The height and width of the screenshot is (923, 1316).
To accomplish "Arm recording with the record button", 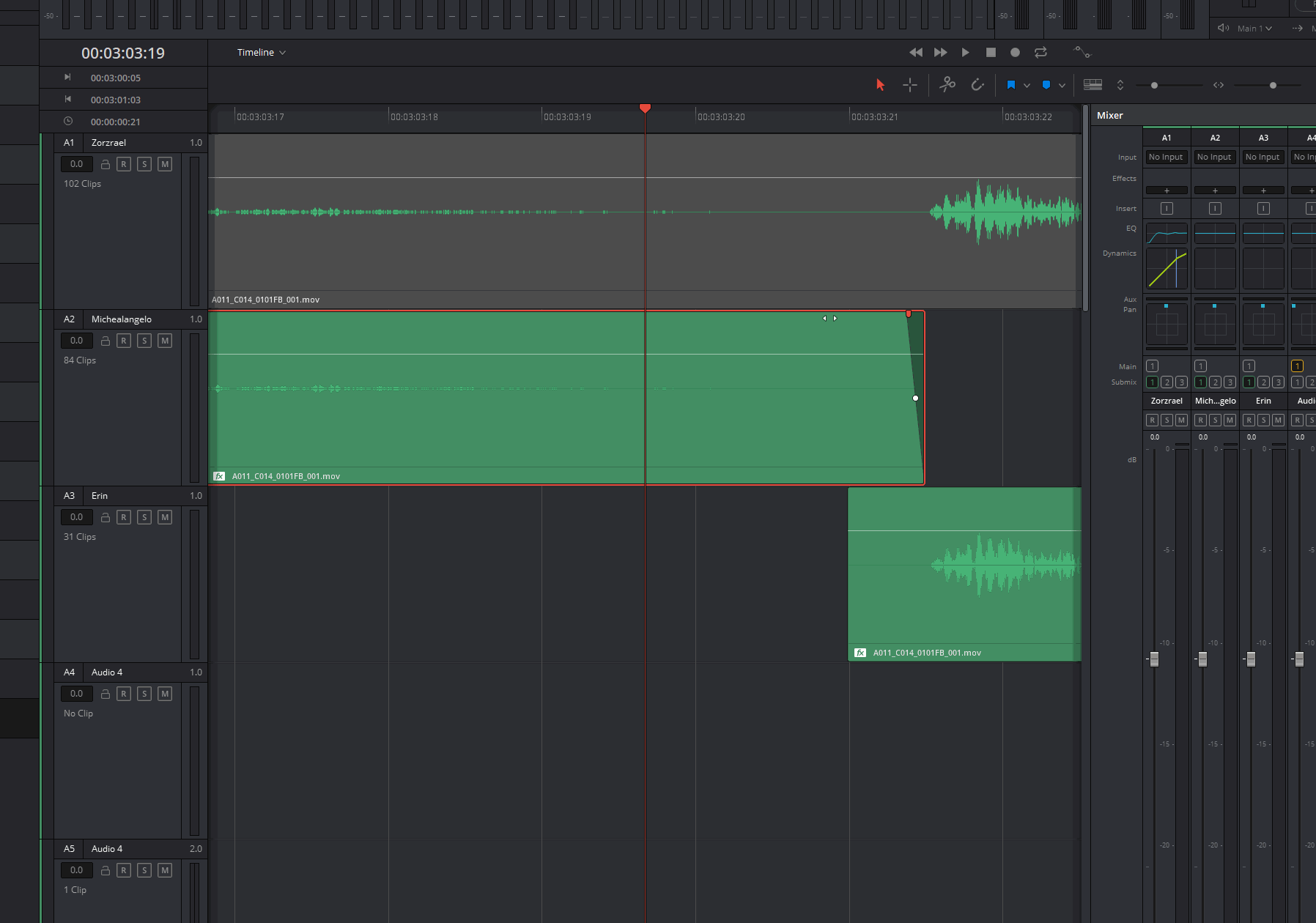I will (1015, 53).
